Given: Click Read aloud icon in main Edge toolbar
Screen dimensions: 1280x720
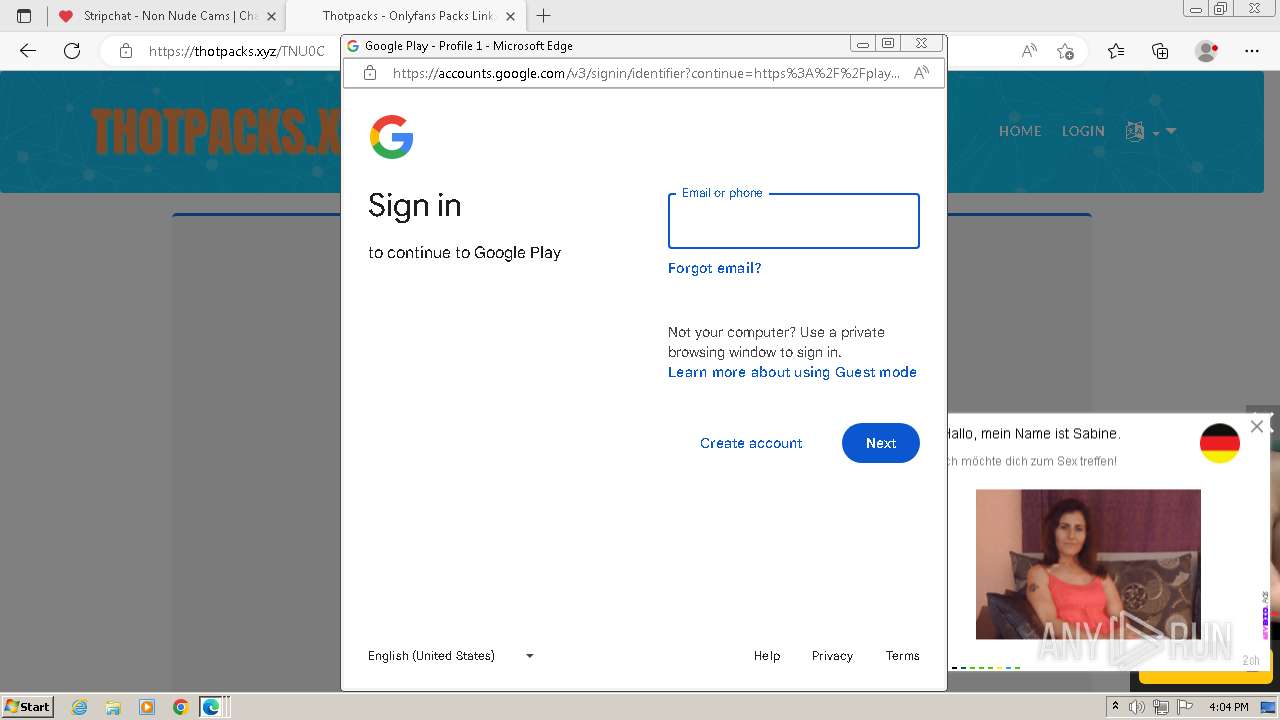Looking at the screenshot, I should [1029, 51].
